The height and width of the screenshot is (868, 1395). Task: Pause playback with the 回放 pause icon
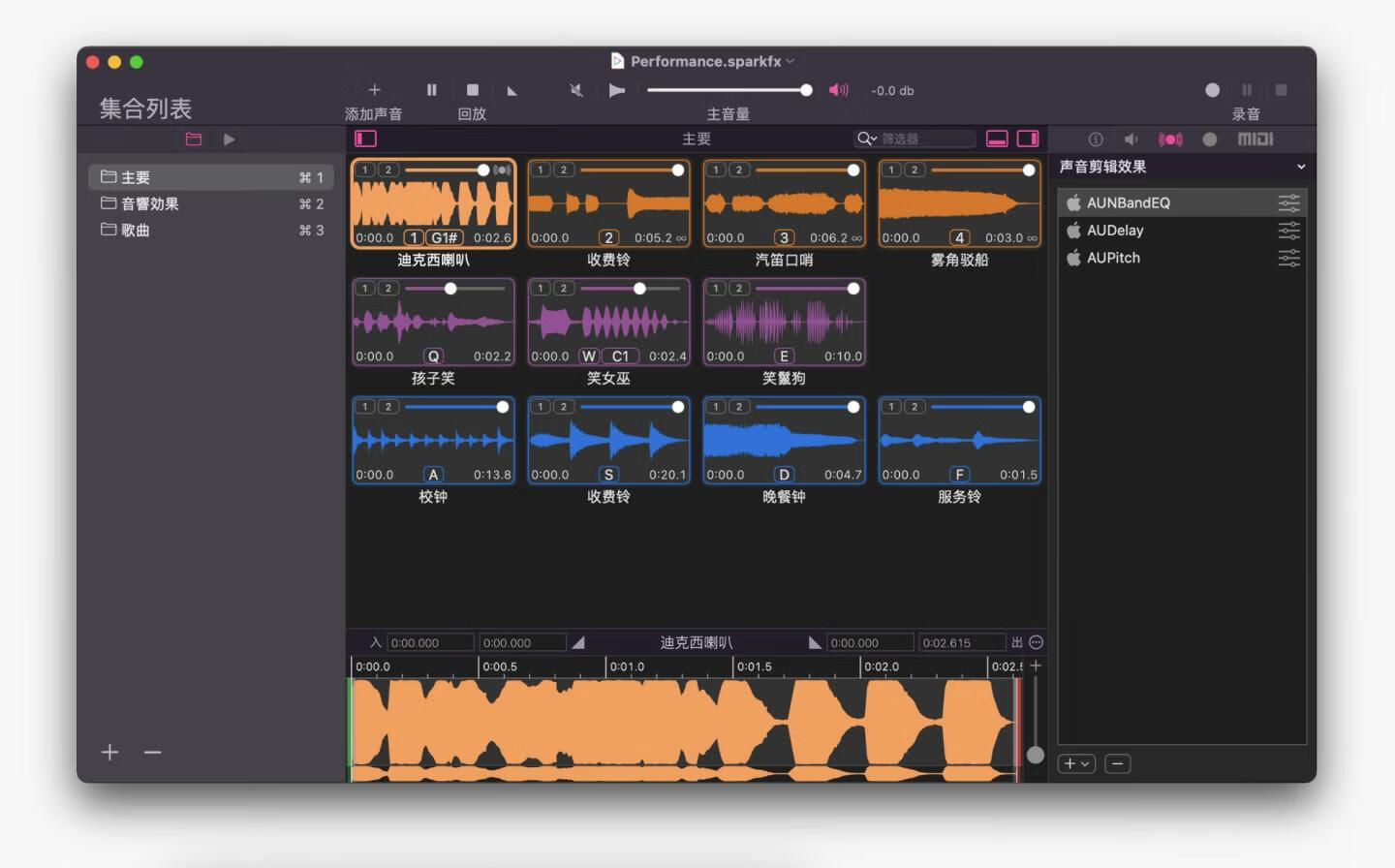click(432, 90)
